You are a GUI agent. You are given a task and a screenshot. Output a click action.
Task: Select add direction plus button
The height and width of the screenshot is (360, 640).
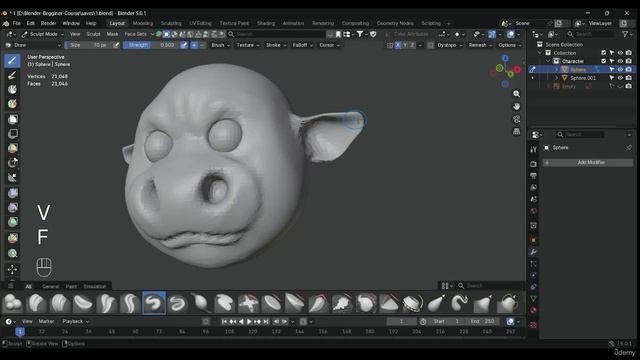(x=194, y=45)
